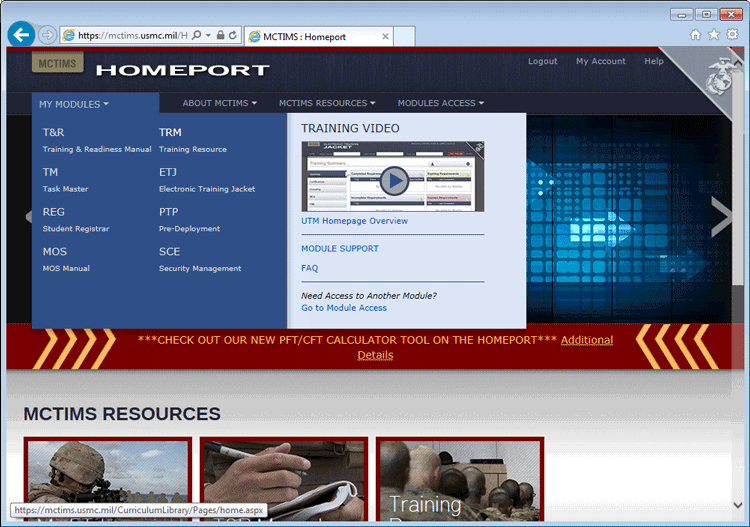Close the MCTIMS : Homeport tab
The width and height of the screenshot is (750, 527).
pos(385,36)
